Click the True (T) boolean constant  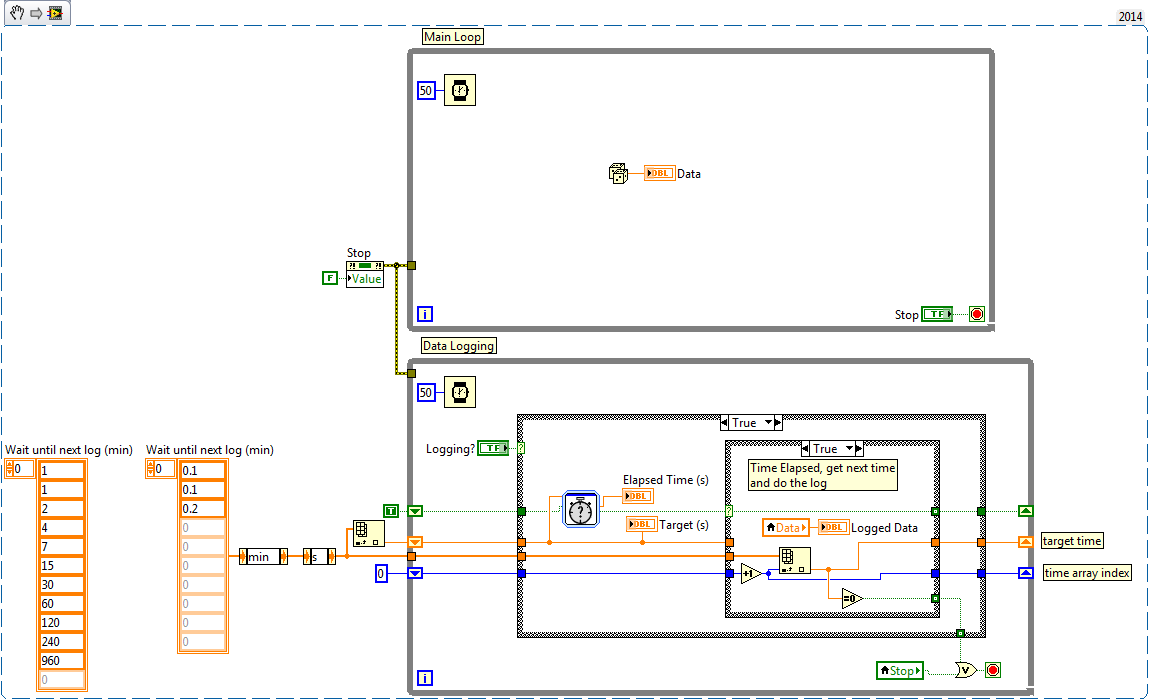391,511
